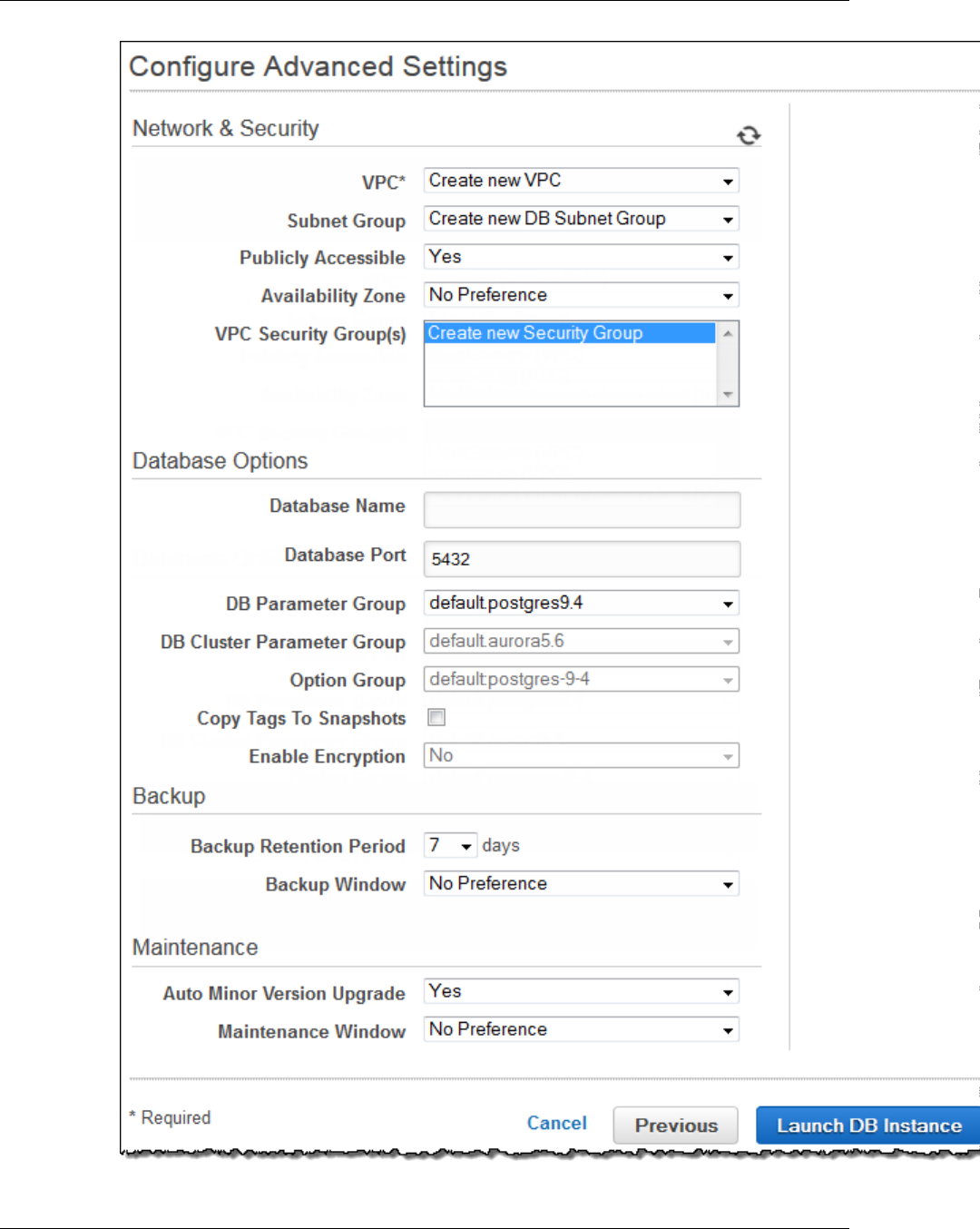
Task: Open the Publicly Accessible dropdown
Action: tap(581, 257)
